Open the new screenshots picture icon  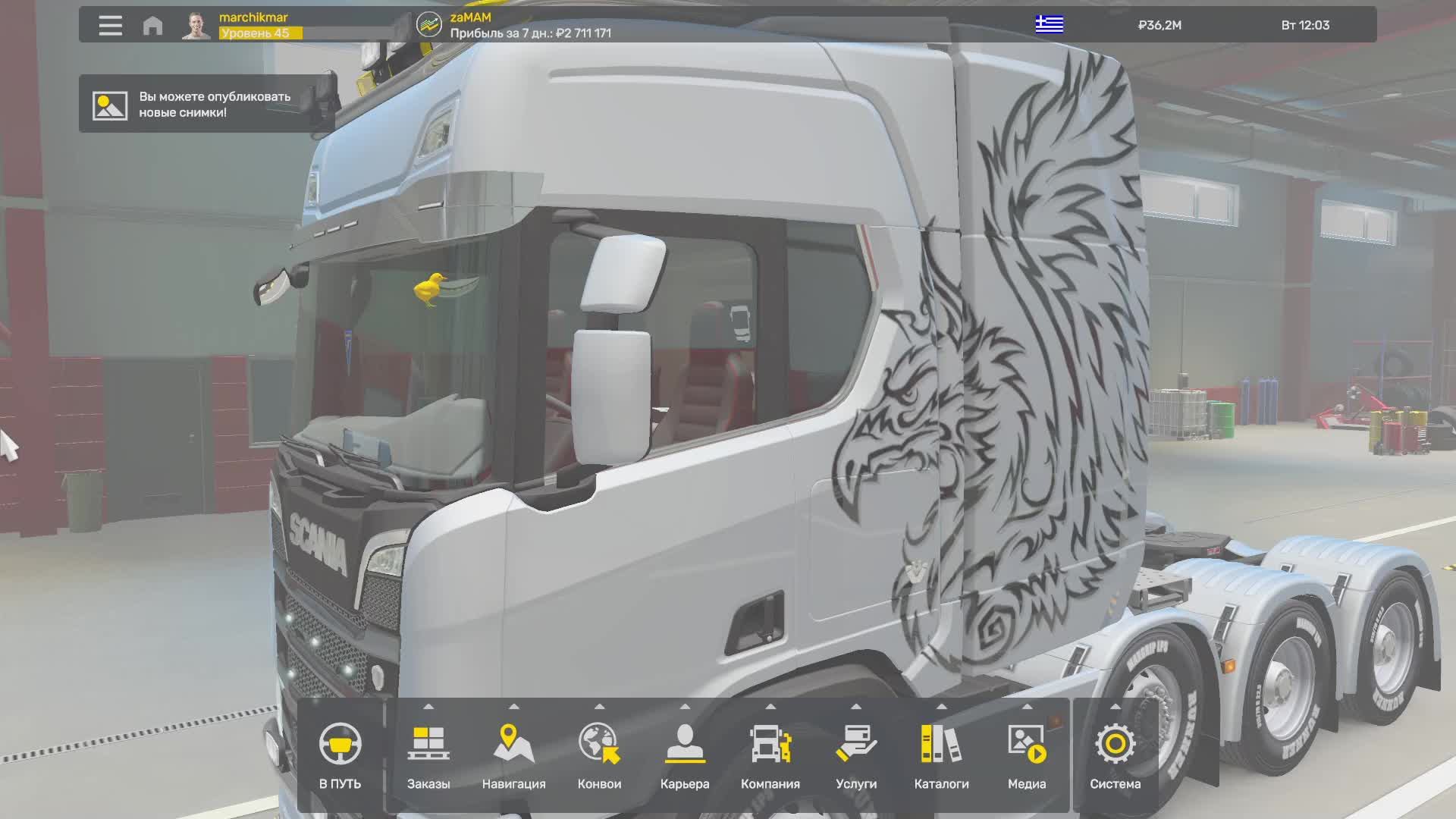(110, 105)
